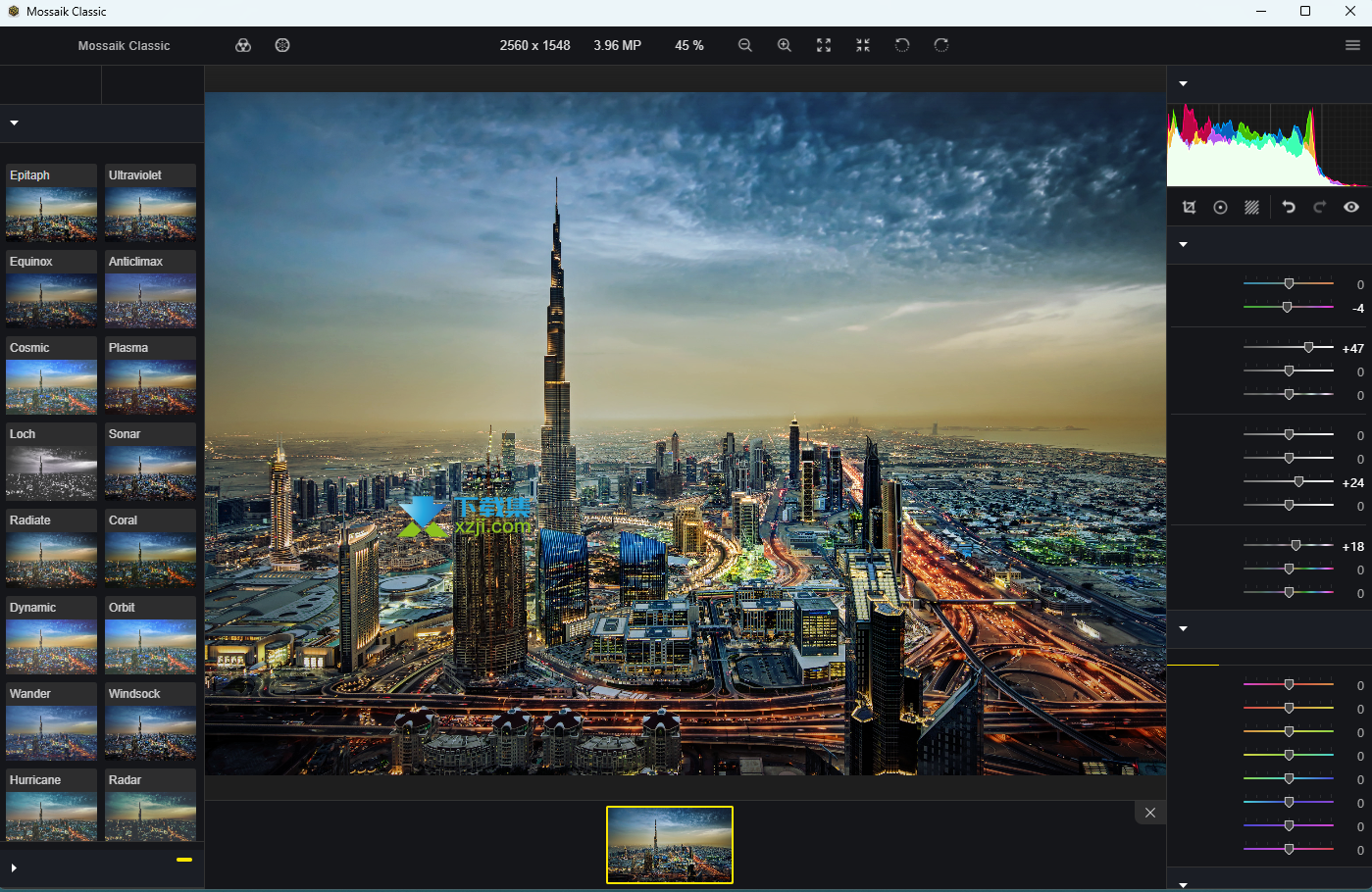Rotate image clockwise

point(941,45)
